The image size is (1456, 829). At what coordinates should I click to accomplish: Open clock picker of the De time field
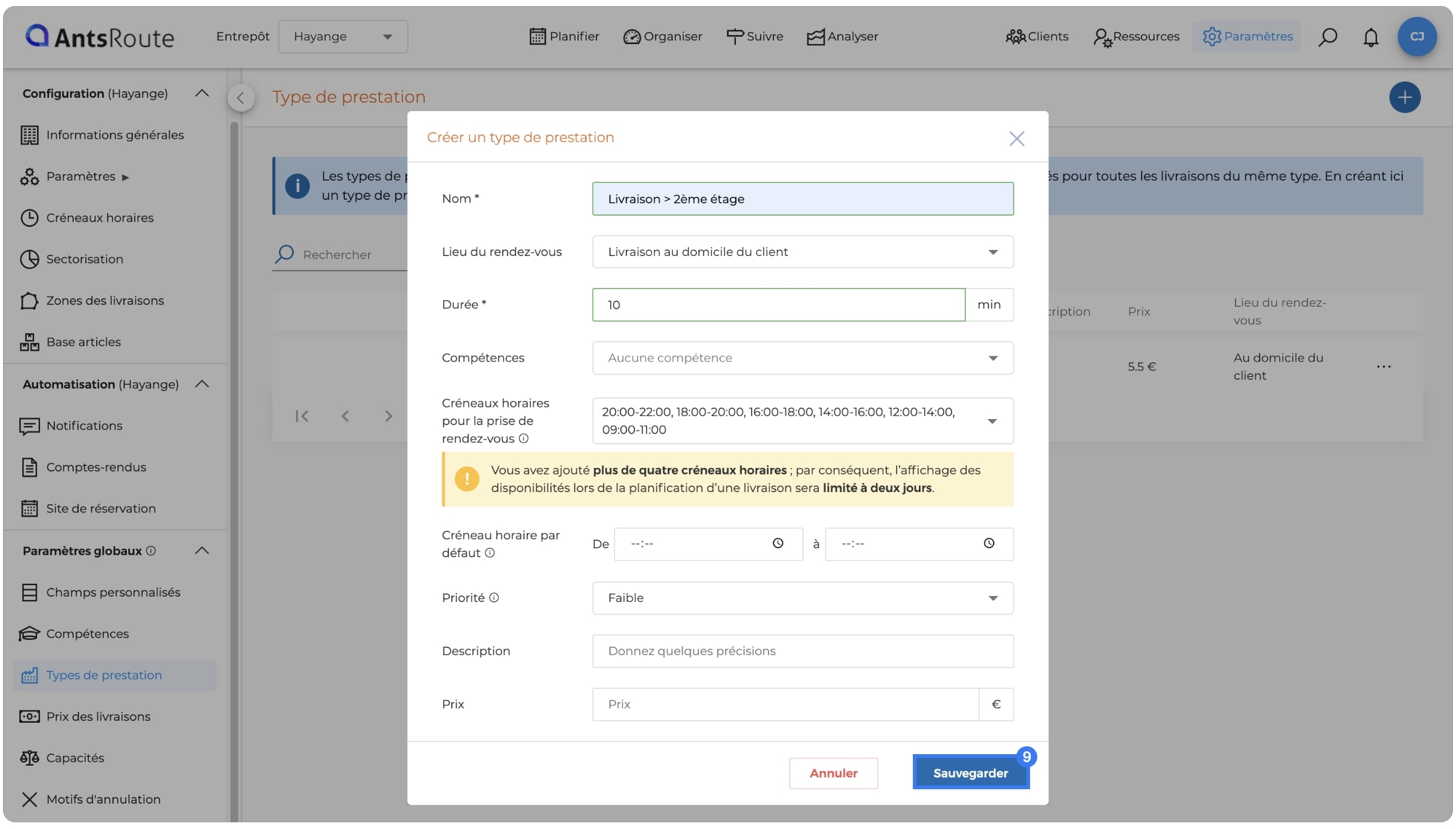(x=778, y=543)
